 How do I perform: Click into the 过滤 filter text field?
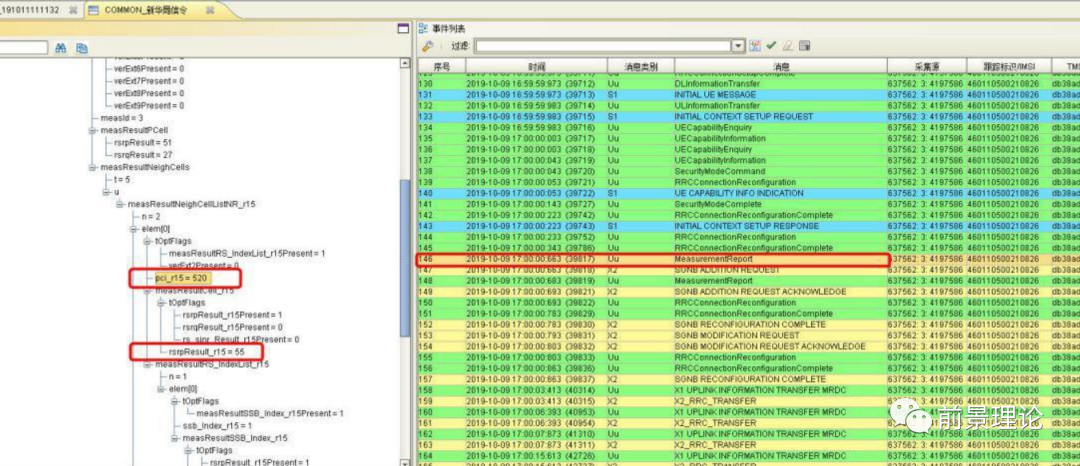(603, 46)
